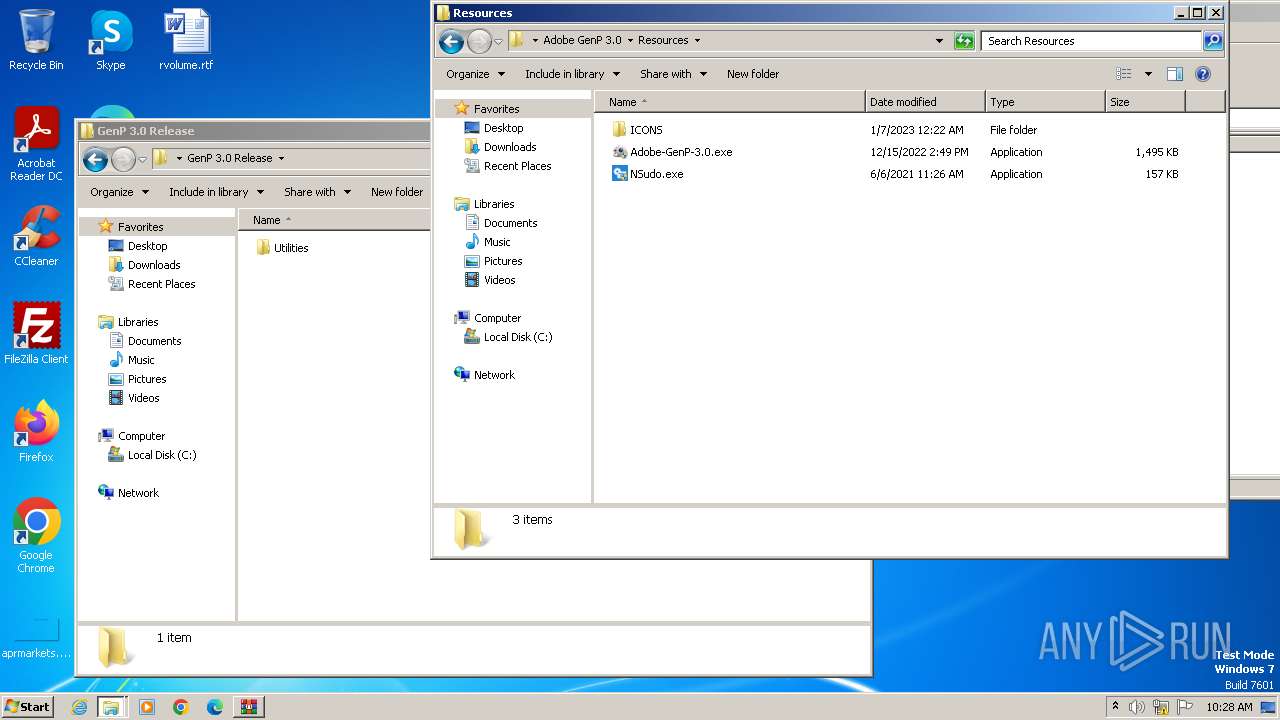Screen dimensions: 1280x720
Task: Select the NSudo.exe file
Action: (648, 174)
